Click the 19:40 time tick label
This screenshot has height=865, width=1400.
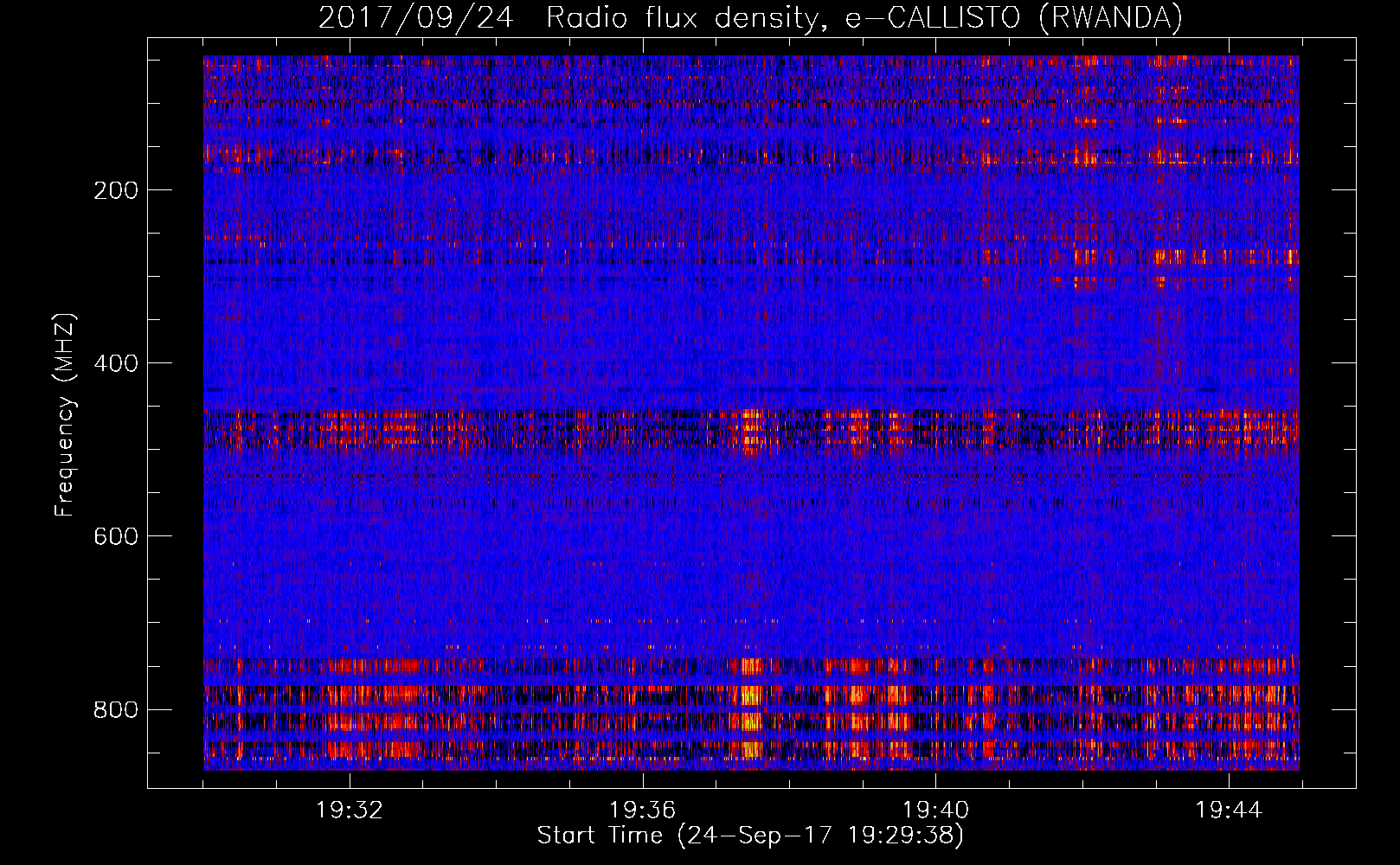click(935, 811)
